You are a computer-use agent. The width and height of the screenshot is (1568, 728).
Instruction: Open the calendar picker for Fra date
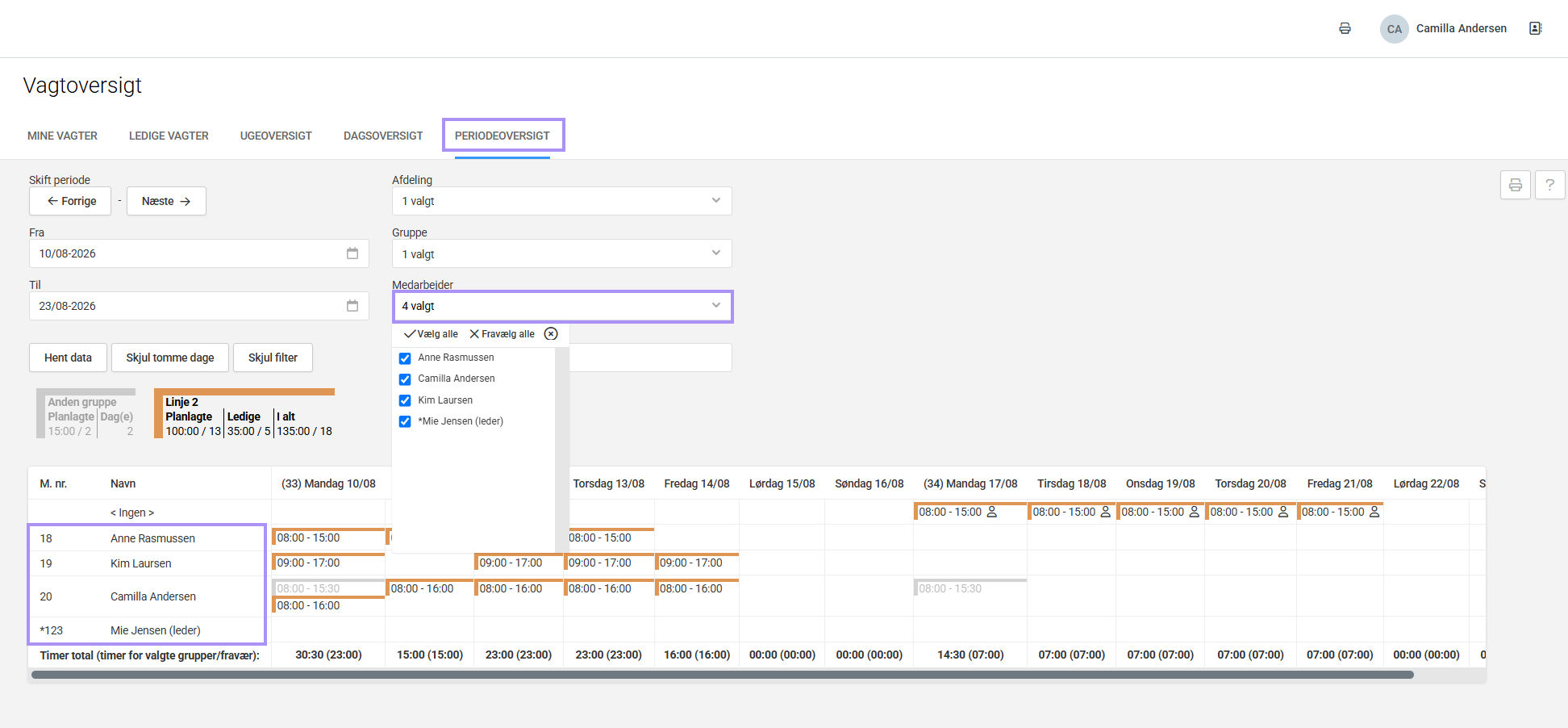pos(352,253)
